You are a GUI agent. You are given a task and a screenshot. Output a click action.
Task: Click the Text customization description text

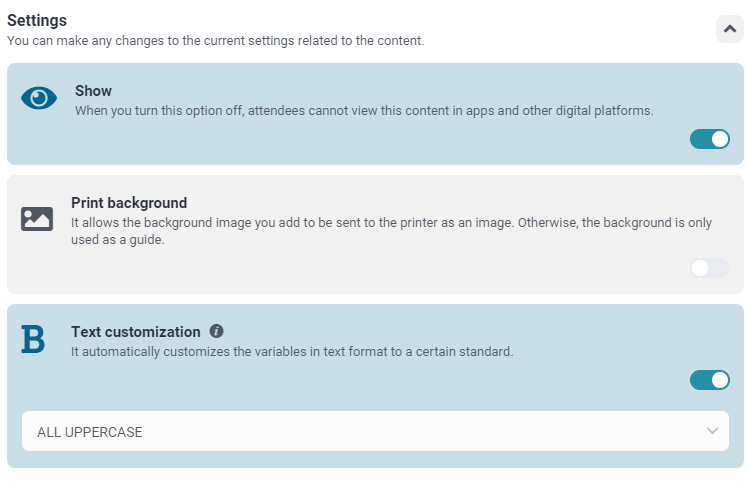292,351
